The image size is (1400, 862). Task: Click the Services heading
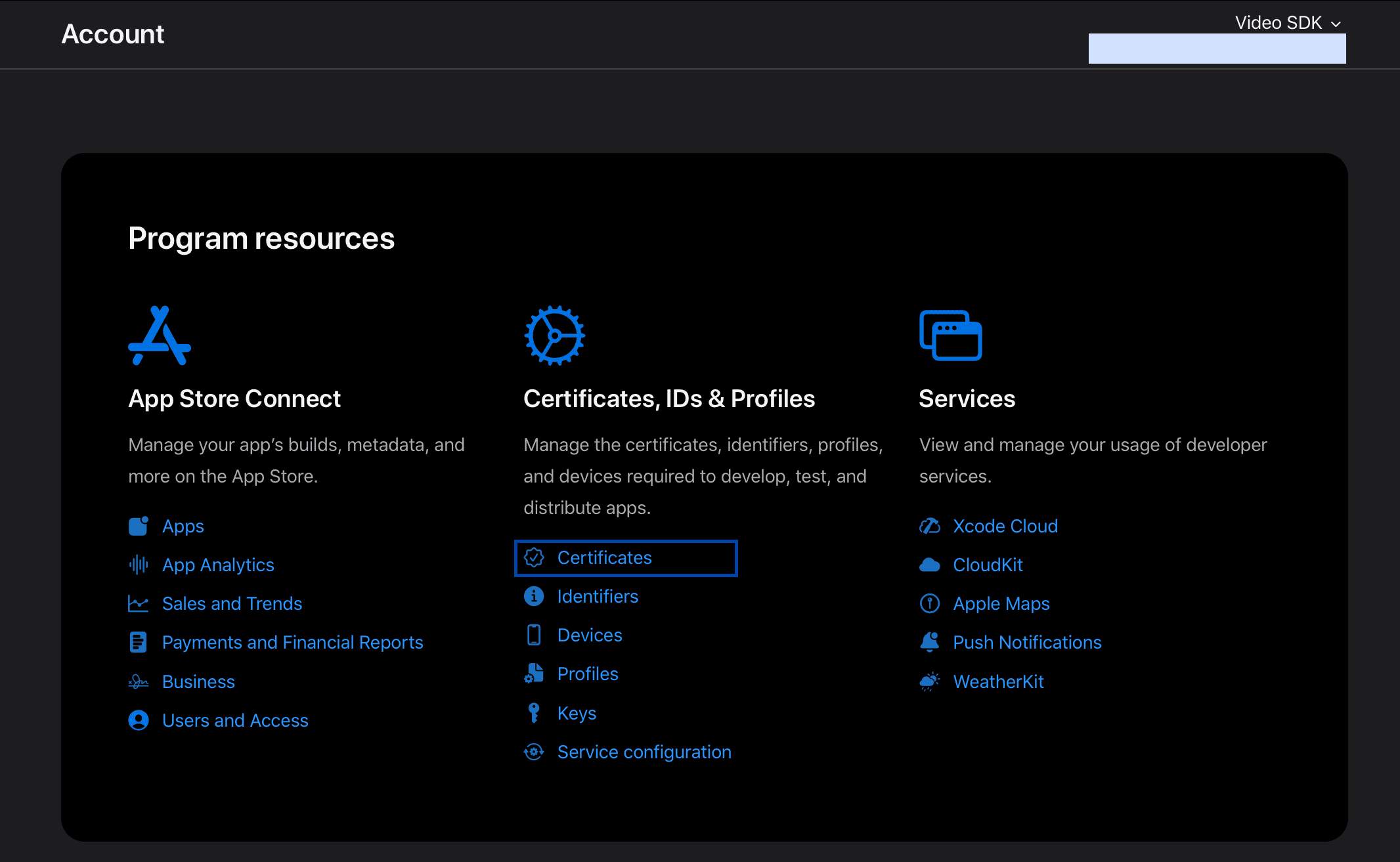pyautogui.click(x=967, y=399)
